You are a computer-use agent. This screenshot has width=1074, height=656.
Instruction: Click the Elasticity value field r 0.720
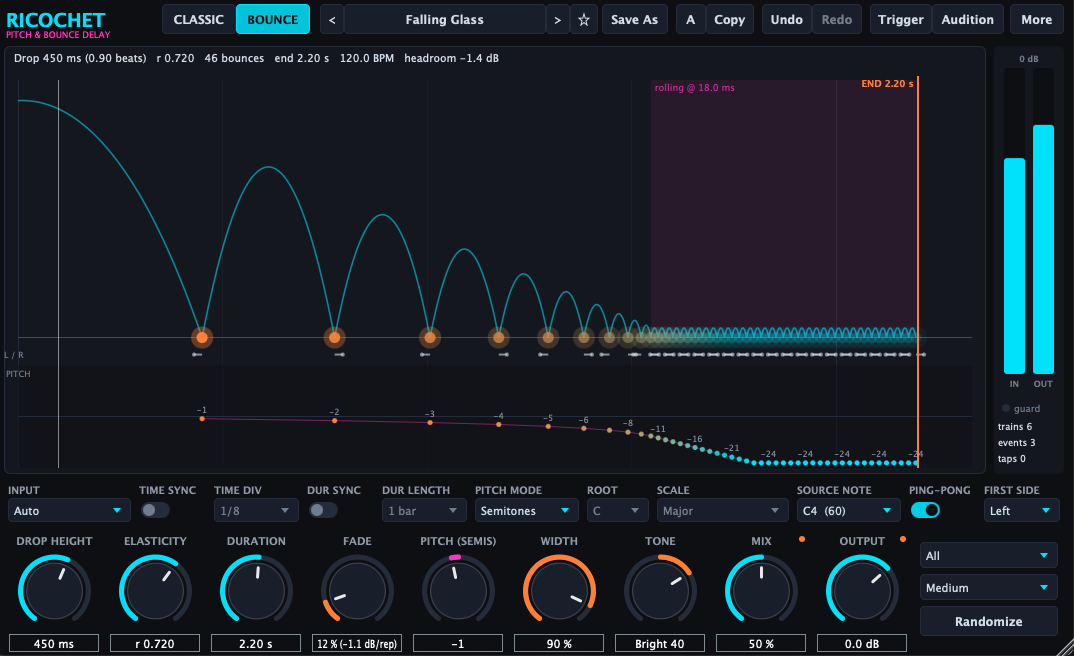click(x=155, y=644)
